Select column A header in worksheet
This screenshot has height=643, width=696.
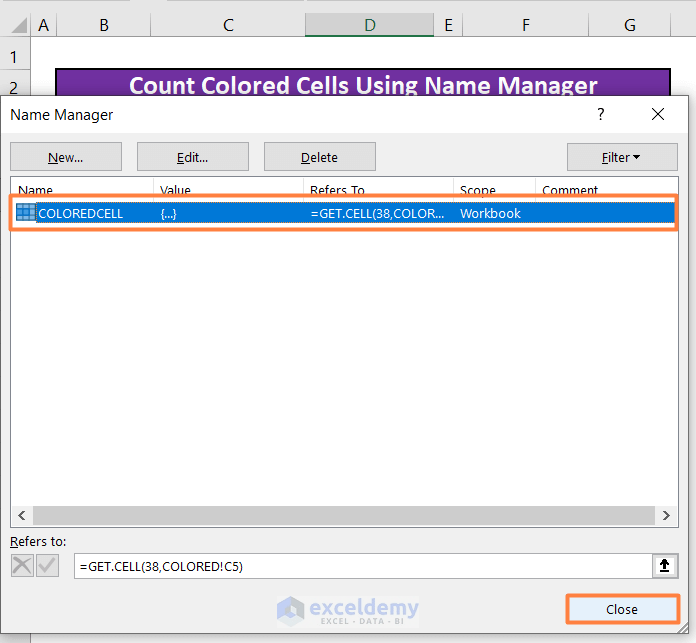[44, 25]
